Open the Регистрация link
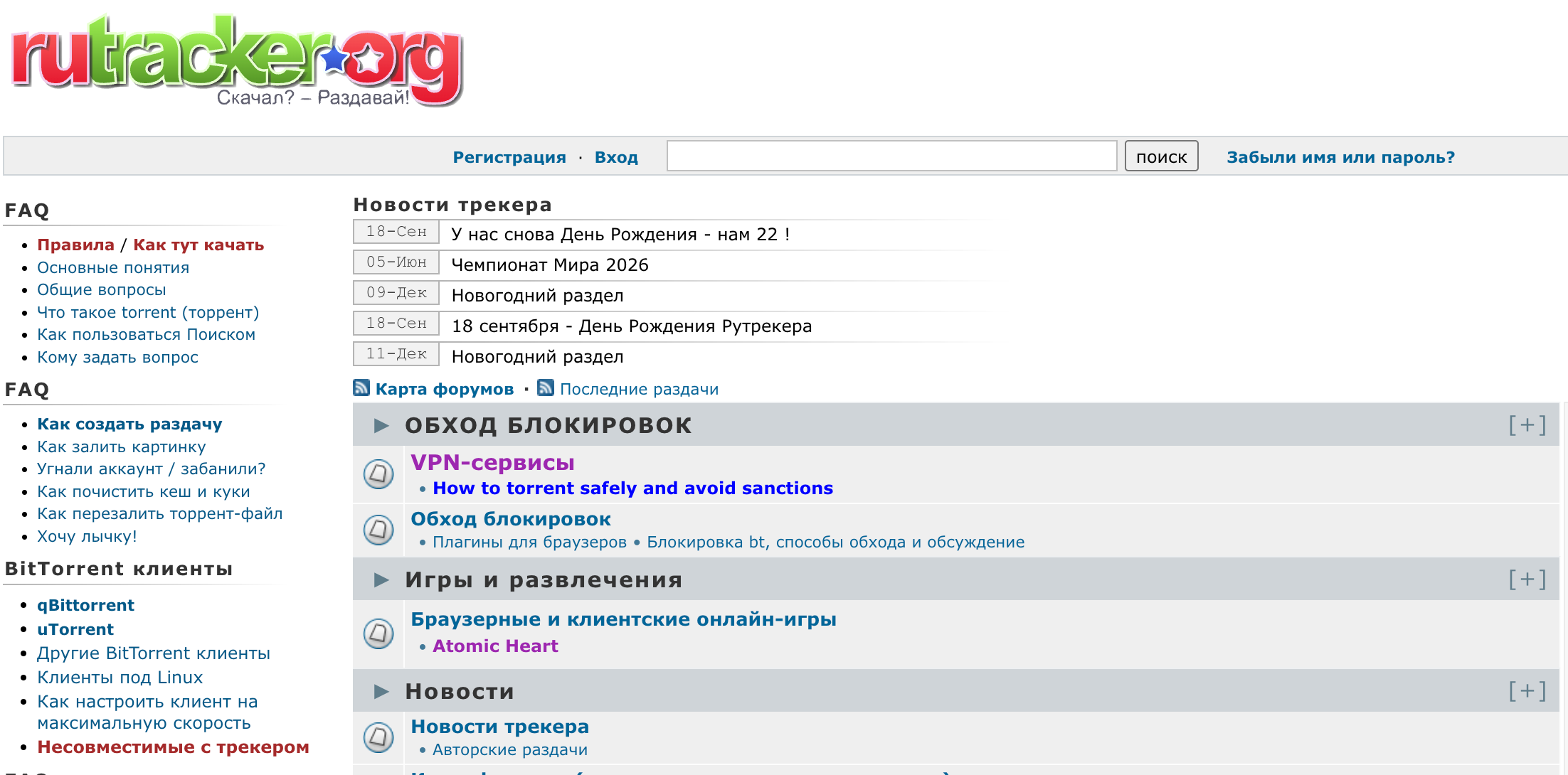This screenshot has width=1568, height=775. pyautogui.click(x=509, y=157)
